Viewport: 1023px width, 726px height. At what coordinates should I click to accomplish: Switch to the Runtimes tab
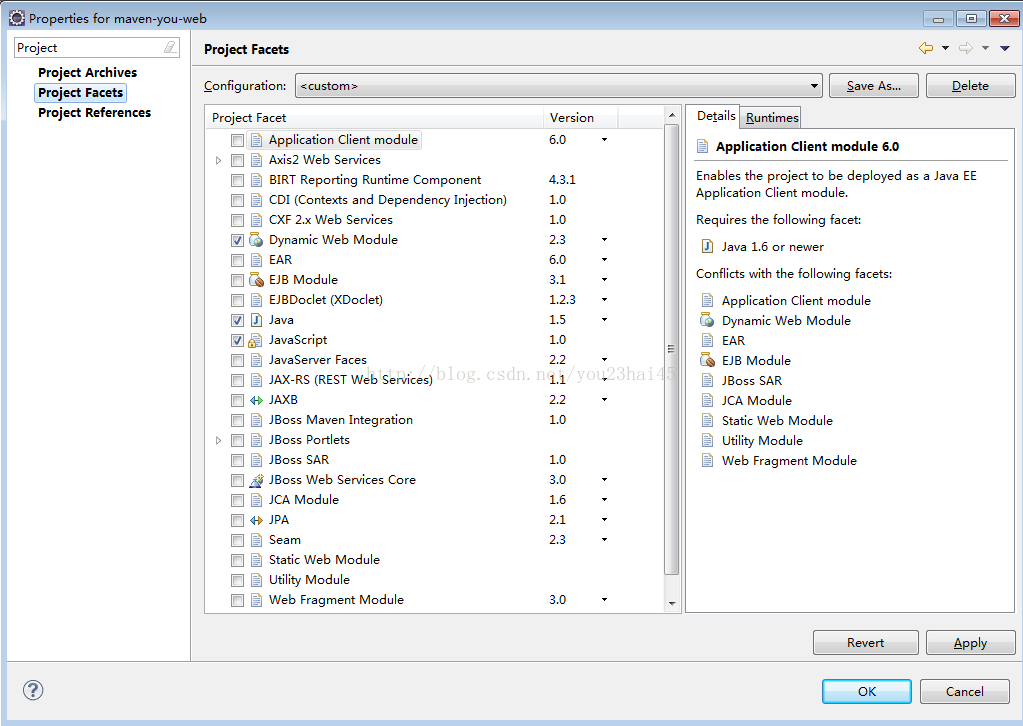coord(772,117)
